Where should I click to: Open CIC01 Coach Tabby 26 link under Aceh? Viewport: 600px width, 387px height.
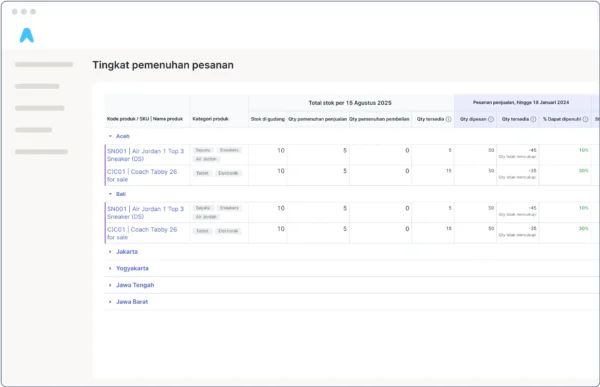point(142,175)
